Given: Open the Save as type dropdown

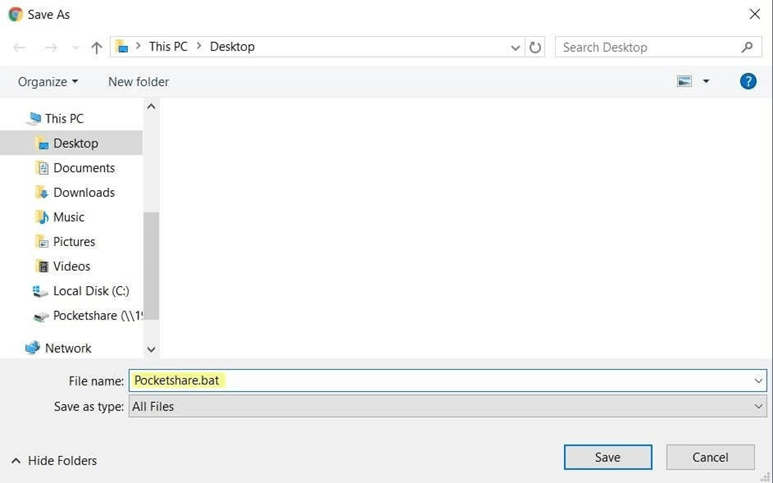Looking at the screenshot, I should [758, 407].
